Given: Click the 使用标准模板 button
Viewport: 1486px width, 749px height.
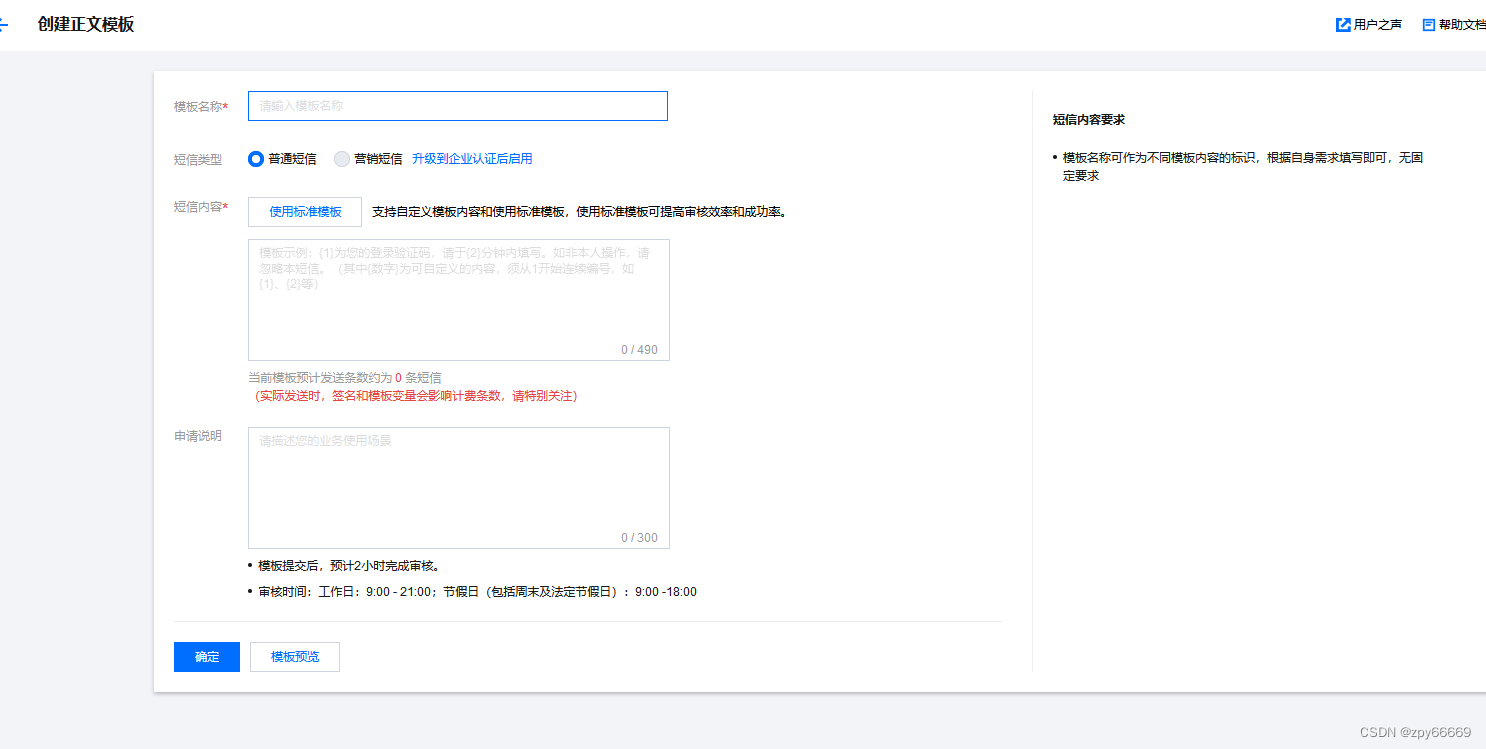Looking at the screenshot, I should (304, 212).
